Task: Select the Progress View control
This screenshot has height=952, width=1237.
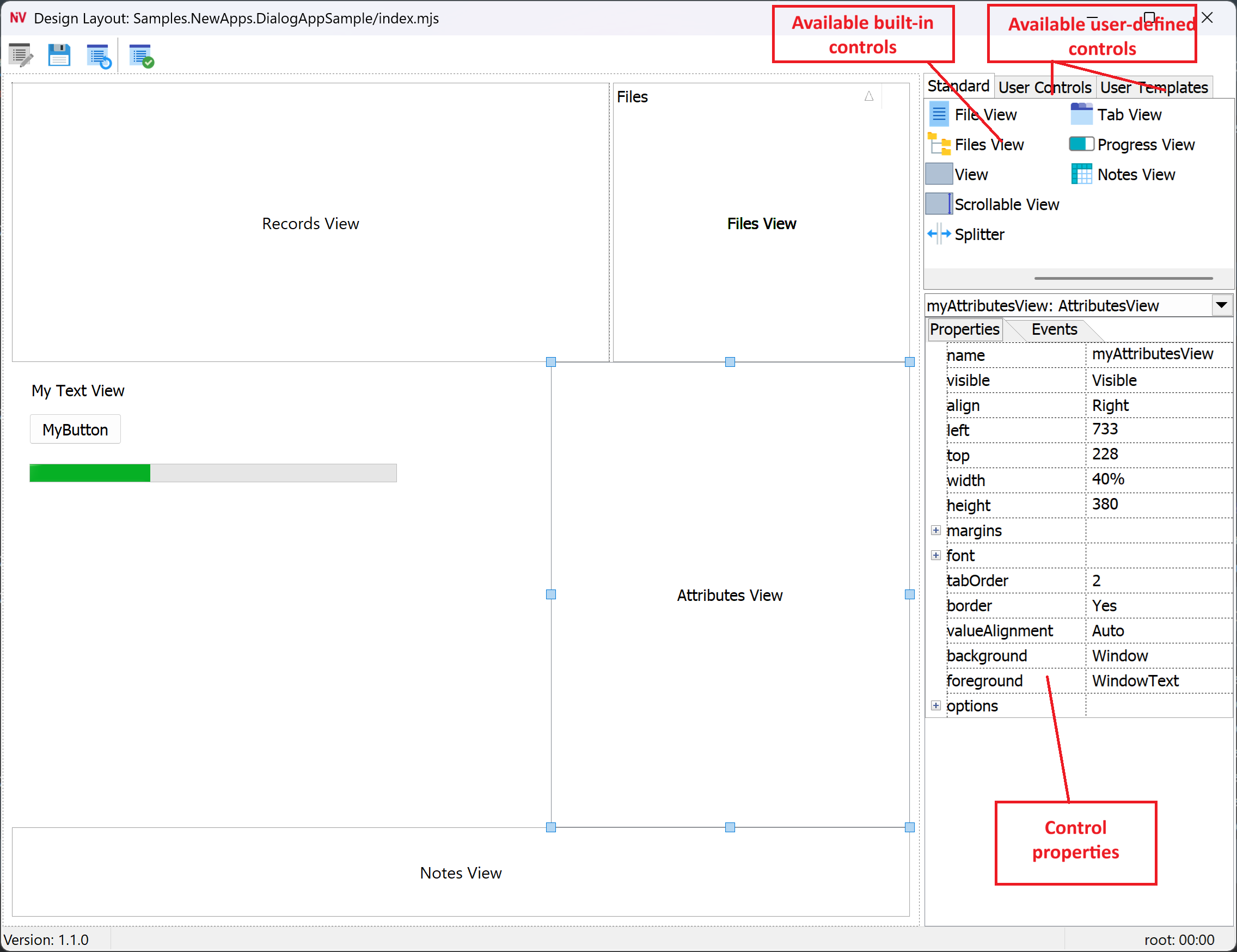Action: [x=1144, y=144]
